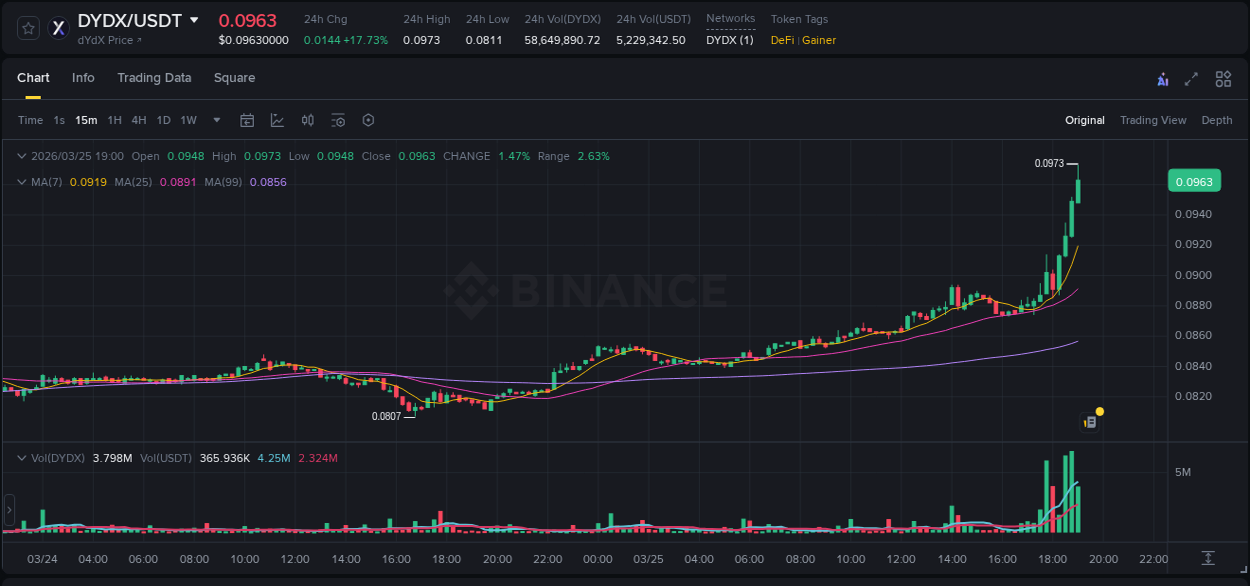The height and width of the screenshot is (586, 1250).
Task: Open chart settings via hexagon gear icon
Action: coord(368,120)
